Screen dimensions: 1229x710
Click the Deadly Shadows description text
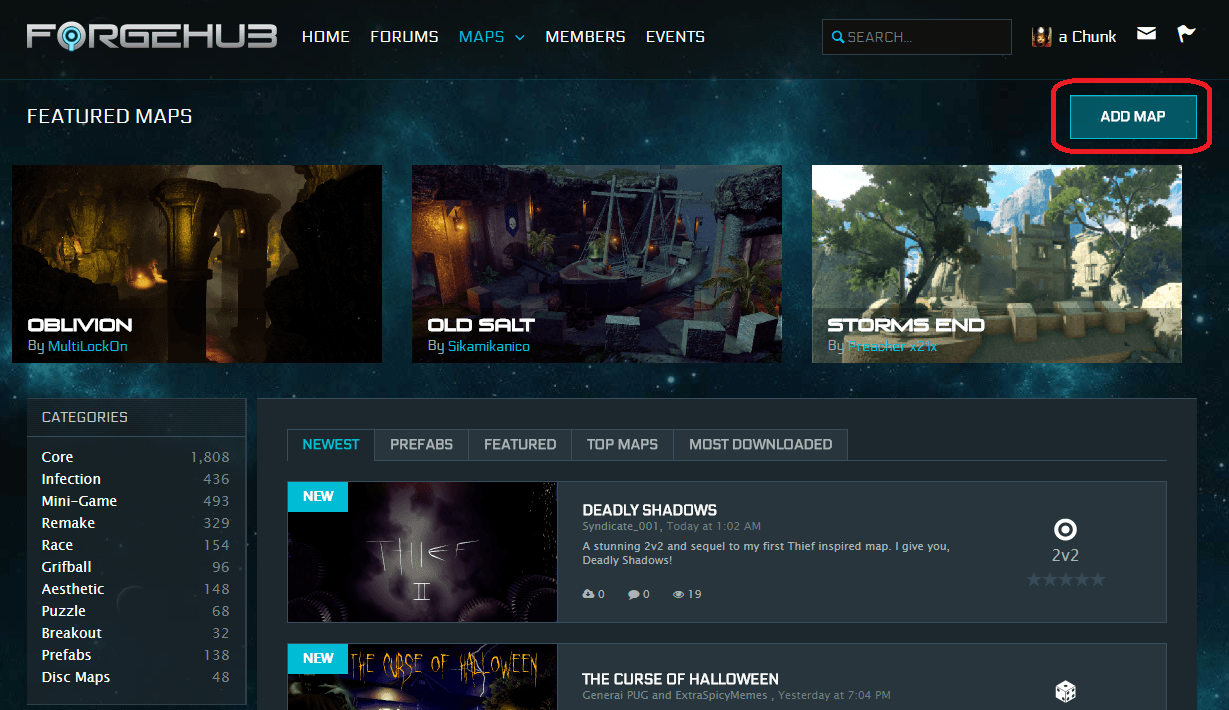point(766,554)
